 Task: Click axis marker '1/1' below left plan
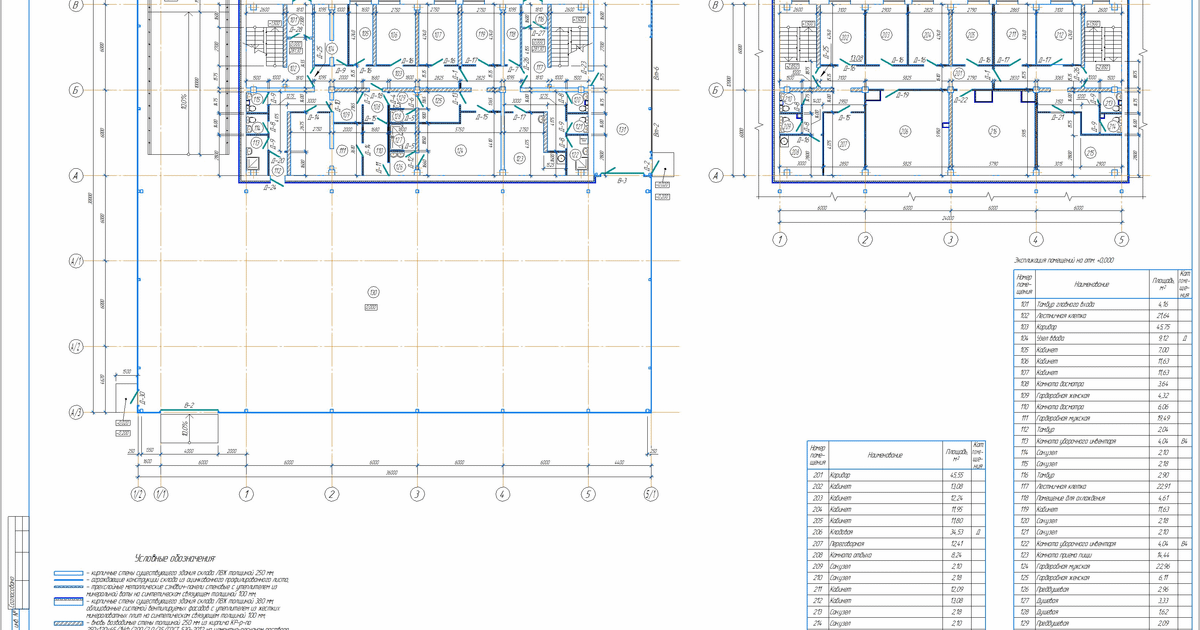161,493
